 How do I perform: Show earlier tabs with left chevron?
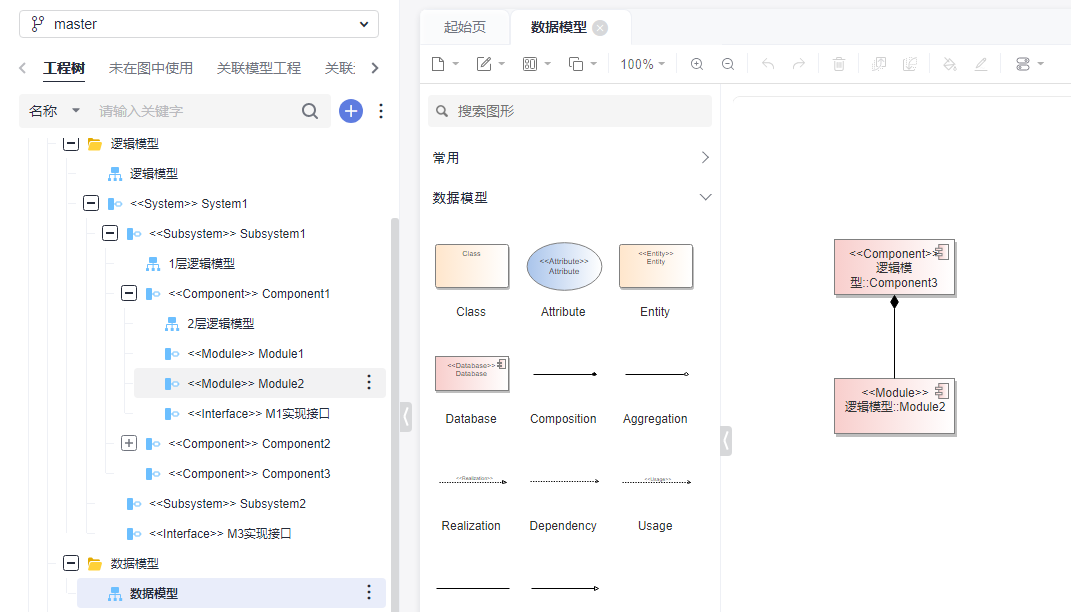coord(23,68)
